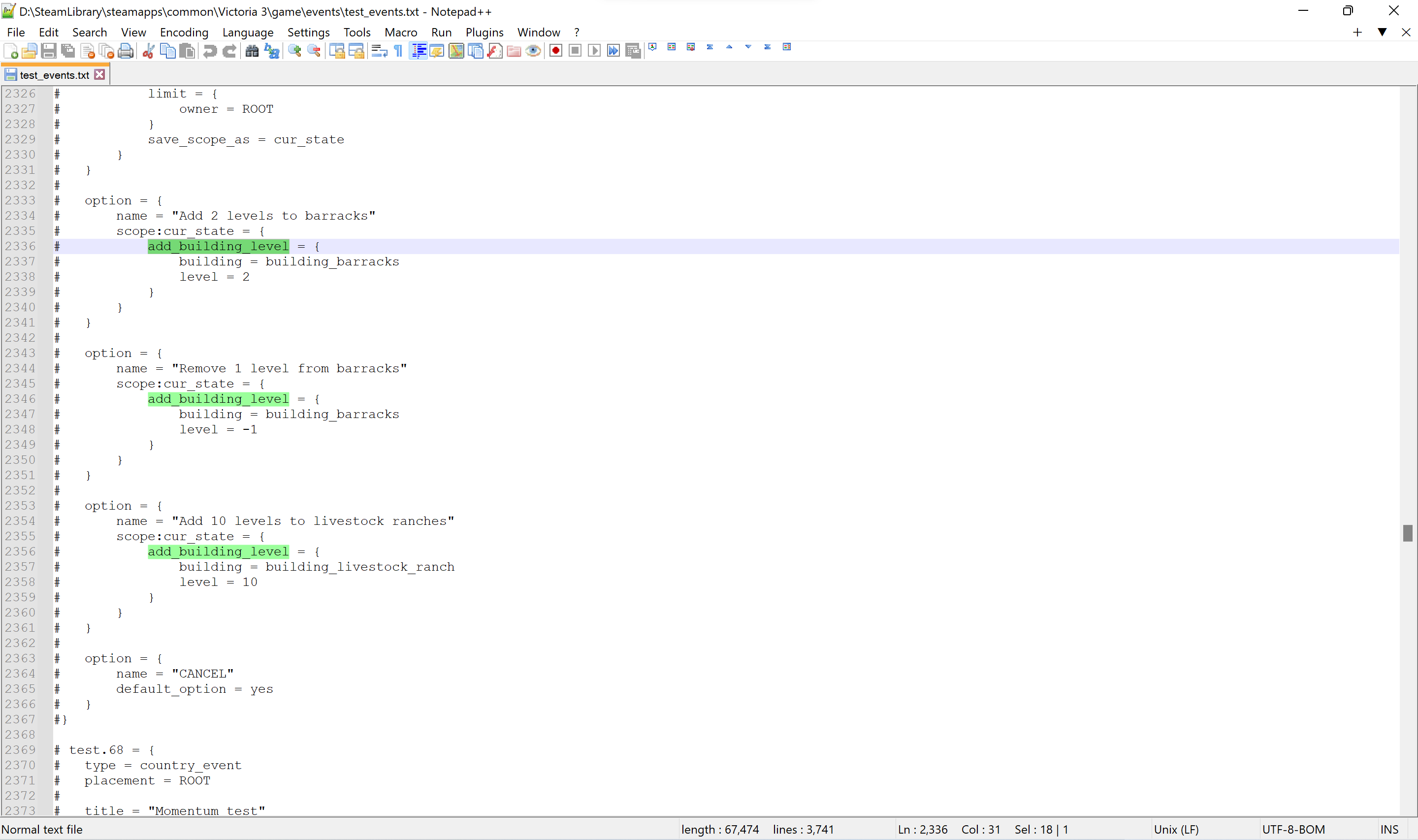Save the file with the floppy icon

click(x=49, y=51)
